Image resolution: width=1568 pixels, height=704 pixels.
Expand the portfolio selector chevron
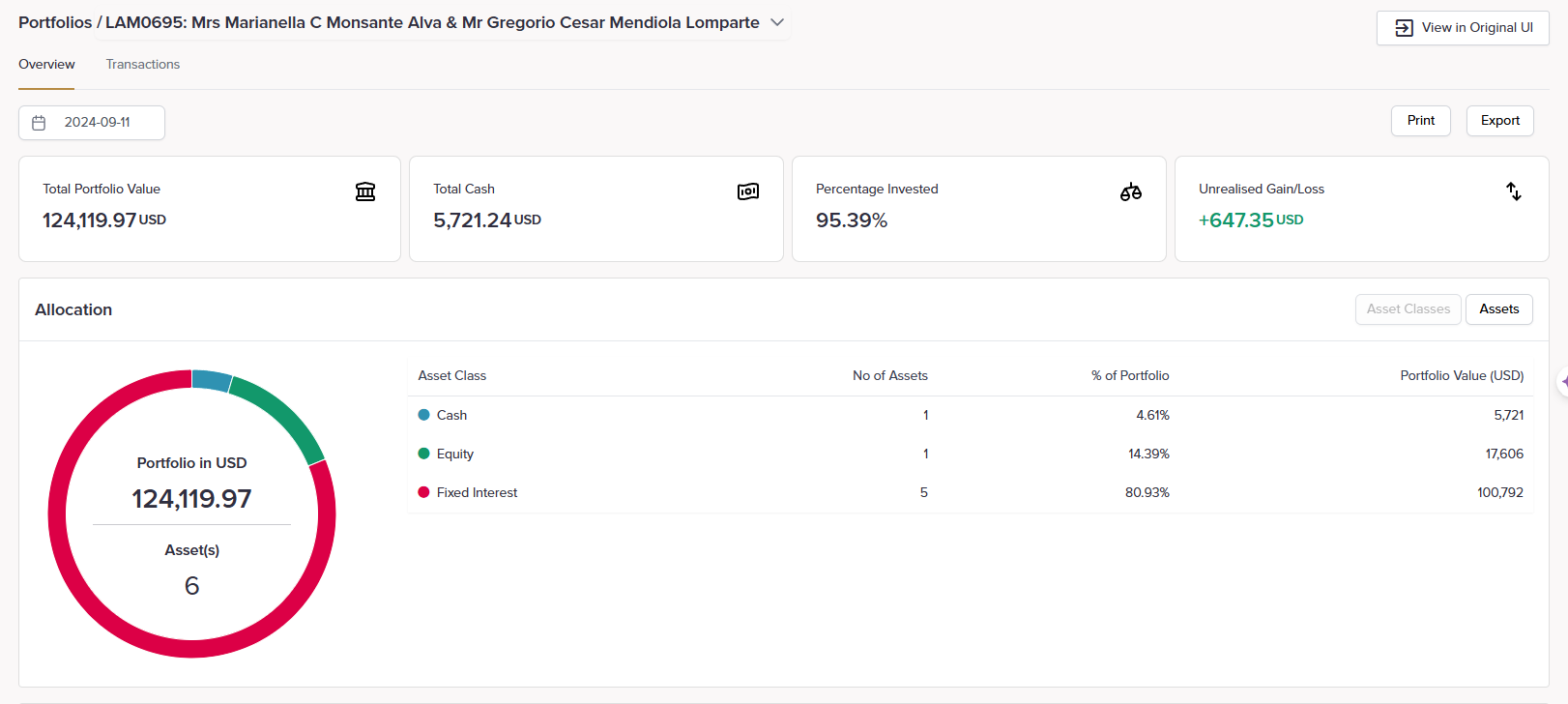[777, 22]
